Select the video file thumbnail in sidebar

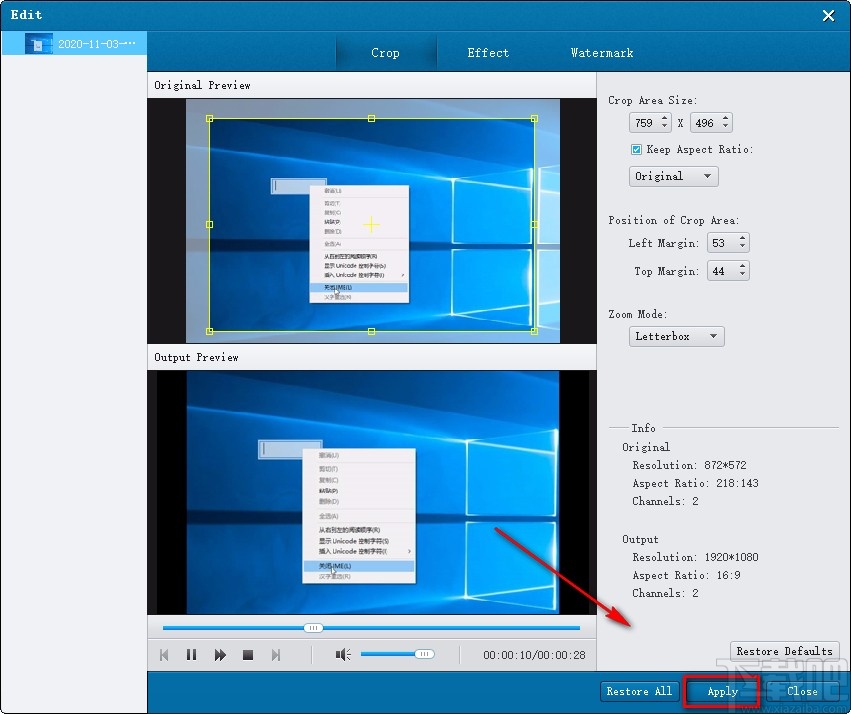tap(39, 44)
